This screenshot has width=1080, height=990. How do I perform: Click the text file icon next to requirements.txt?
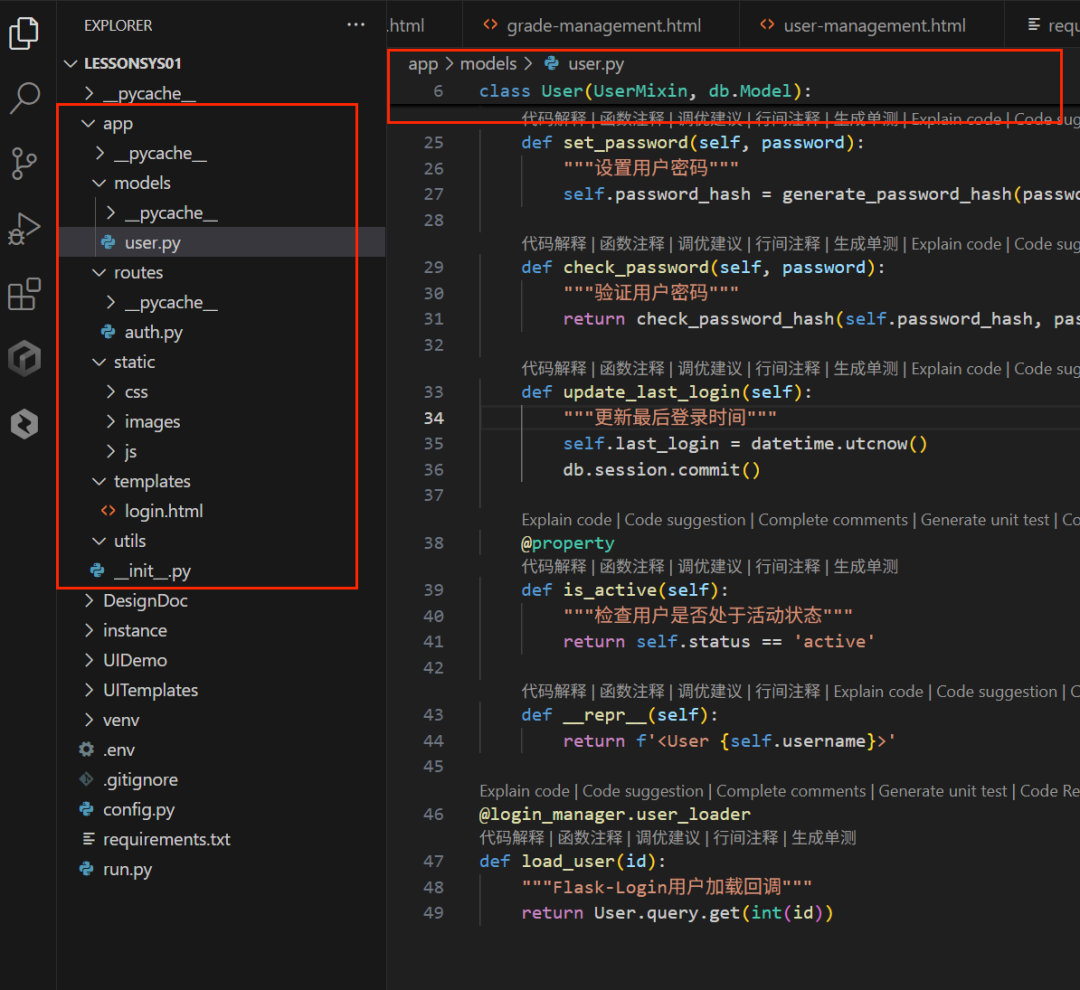[88, 839]
